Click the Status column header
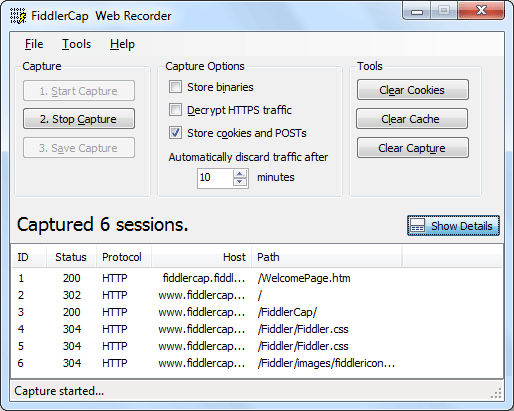This screenshot has height=411, width=514. (71, 257)
